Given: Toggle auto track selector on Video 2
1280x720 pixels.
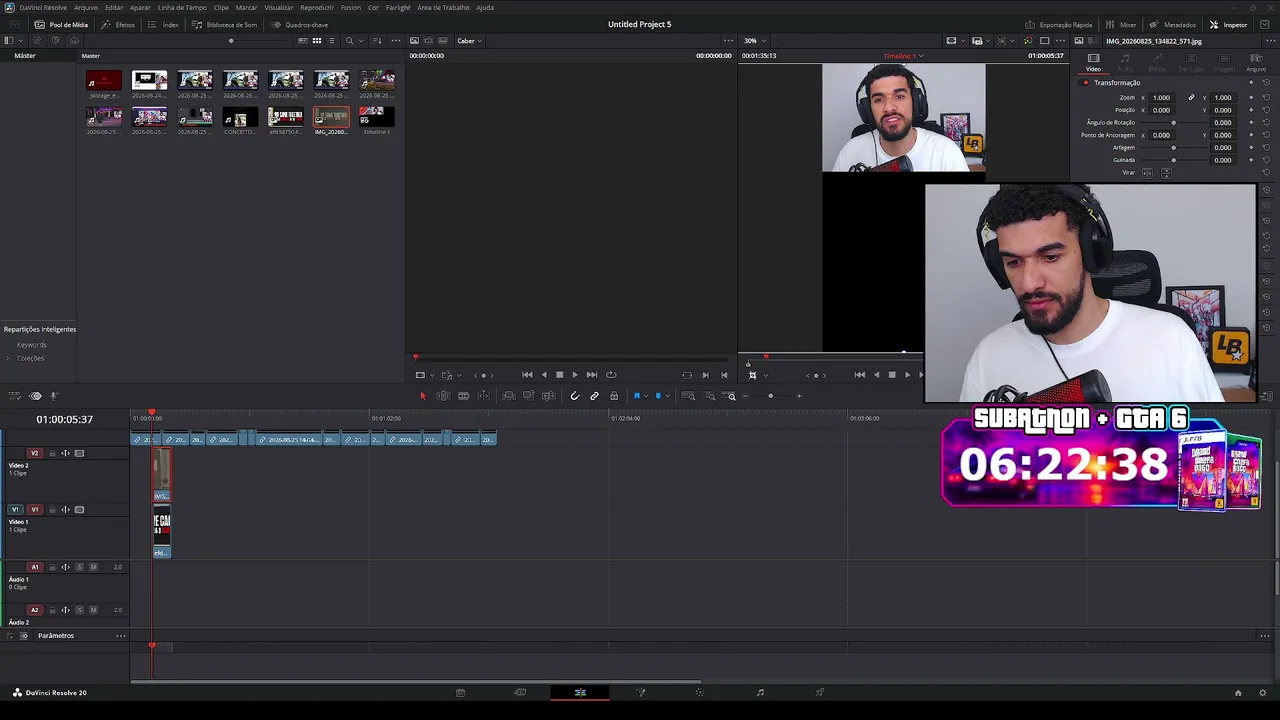Looking at the screenshot, I should click(66, 453).
